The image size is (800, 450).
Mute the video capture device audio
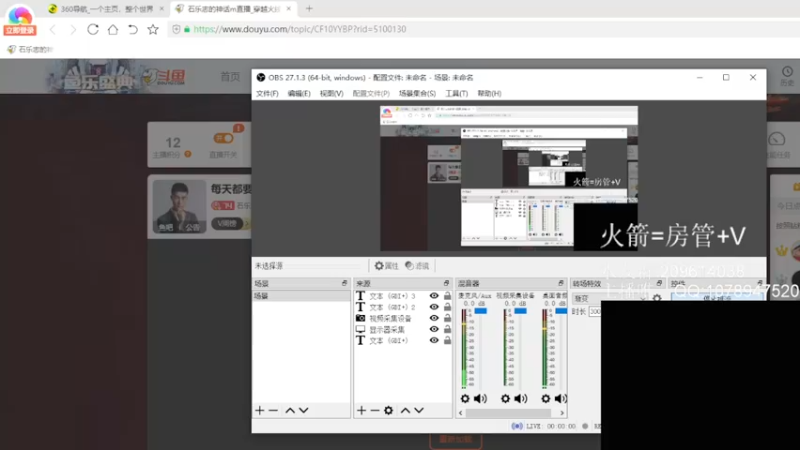point(520,398)
